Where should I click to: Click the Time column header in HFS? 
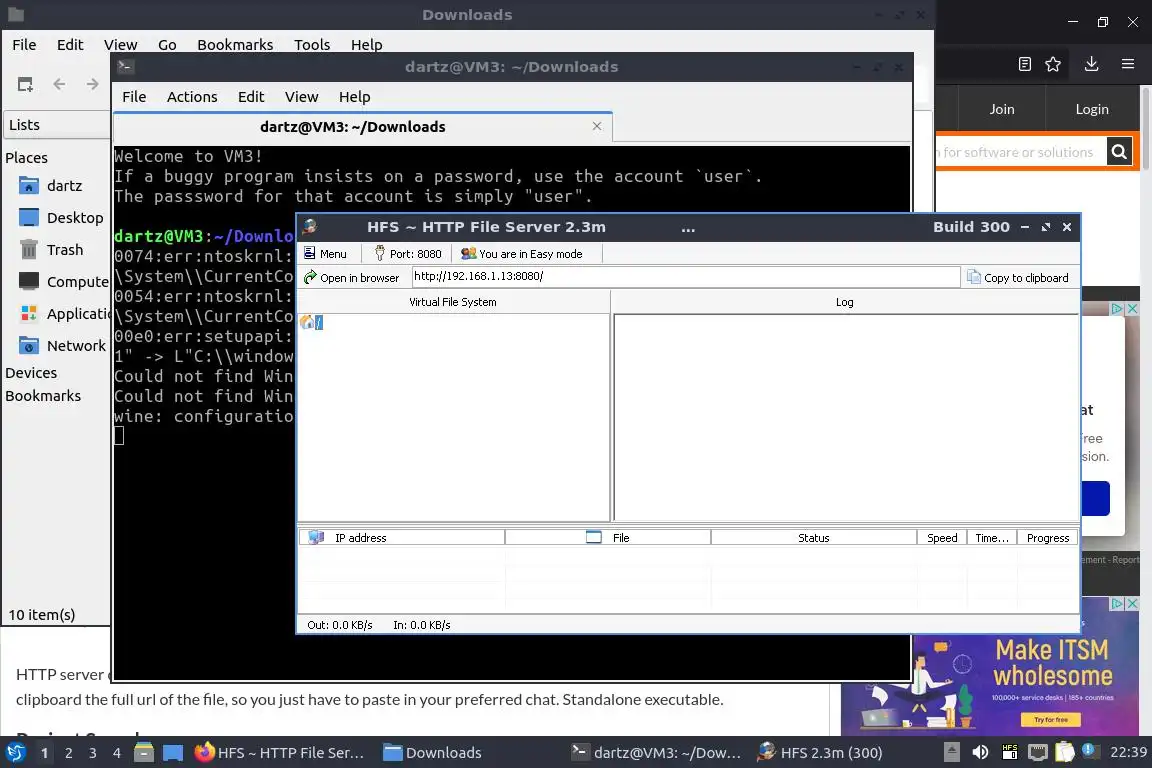tap(992, 538)
